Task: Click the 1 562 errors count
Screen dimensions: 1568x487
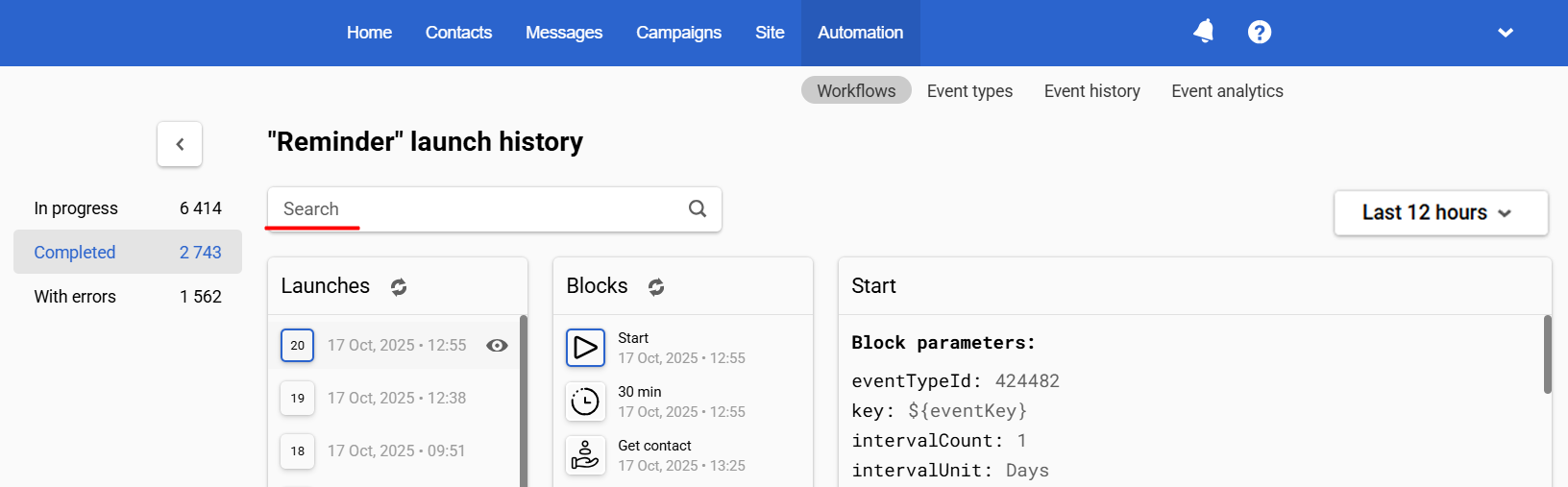Action: (x=201, y=297)
